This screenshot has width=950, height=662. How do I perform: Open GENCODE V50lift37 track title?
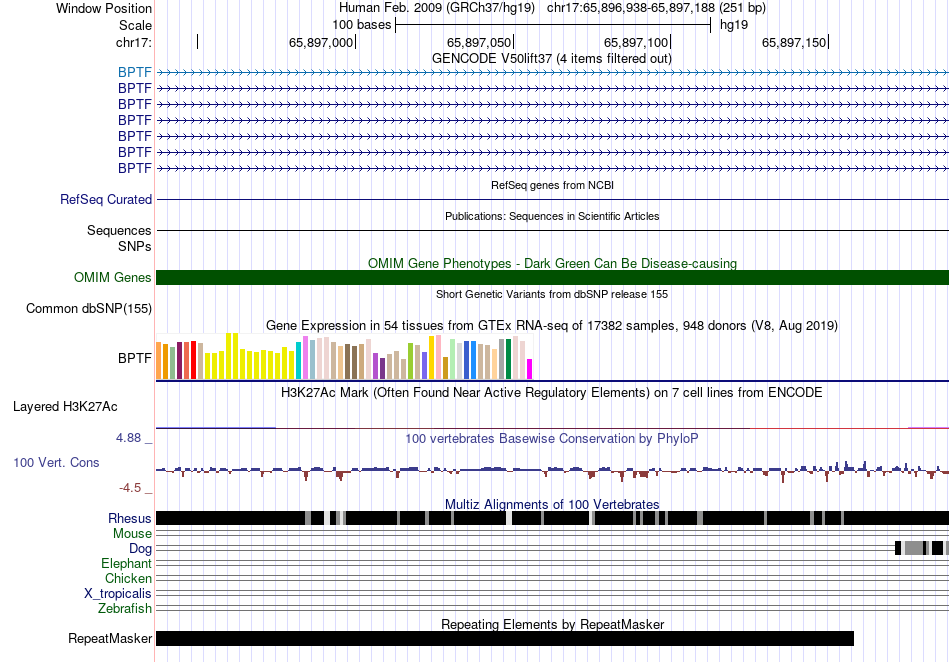(552, 59)
